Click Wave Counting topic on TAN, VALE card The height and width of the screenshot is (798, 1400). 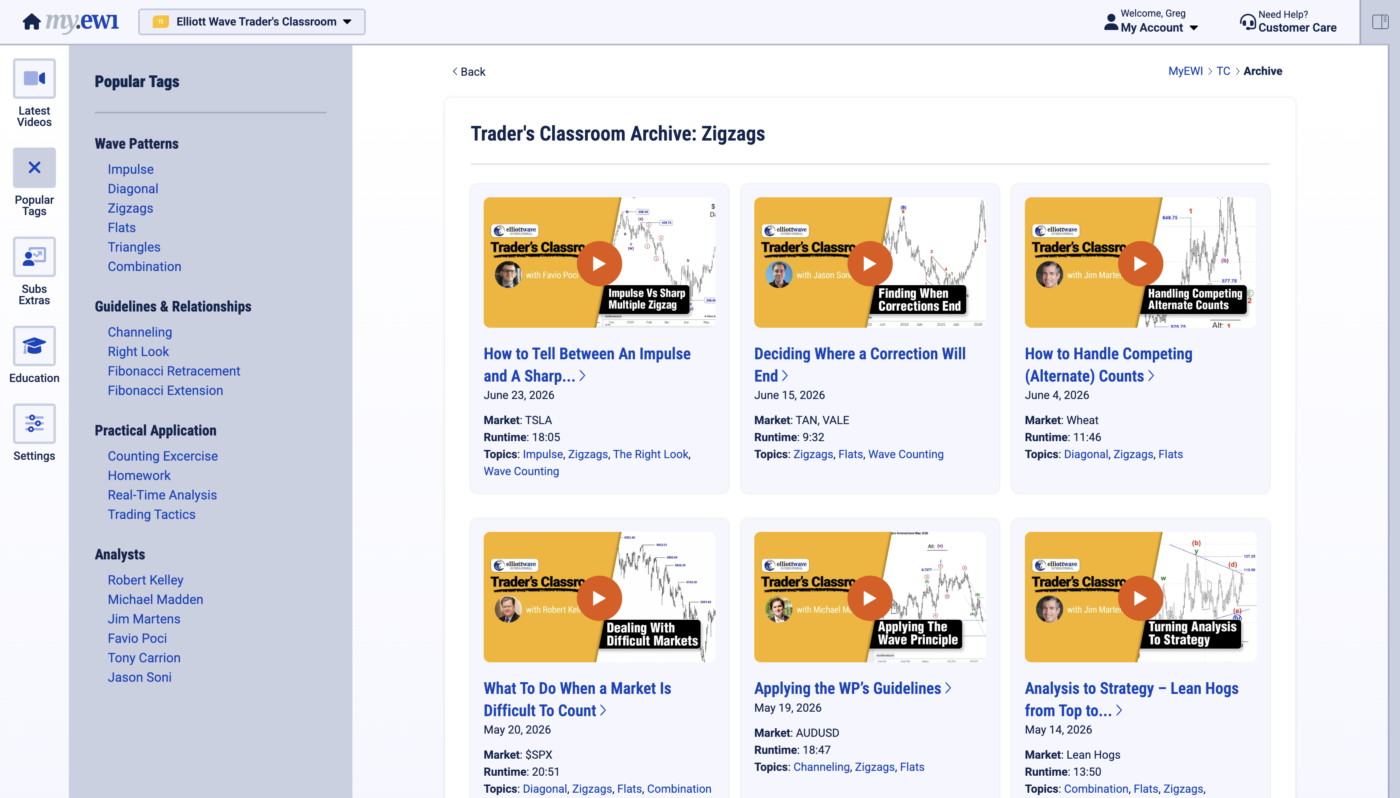(906, 454)
